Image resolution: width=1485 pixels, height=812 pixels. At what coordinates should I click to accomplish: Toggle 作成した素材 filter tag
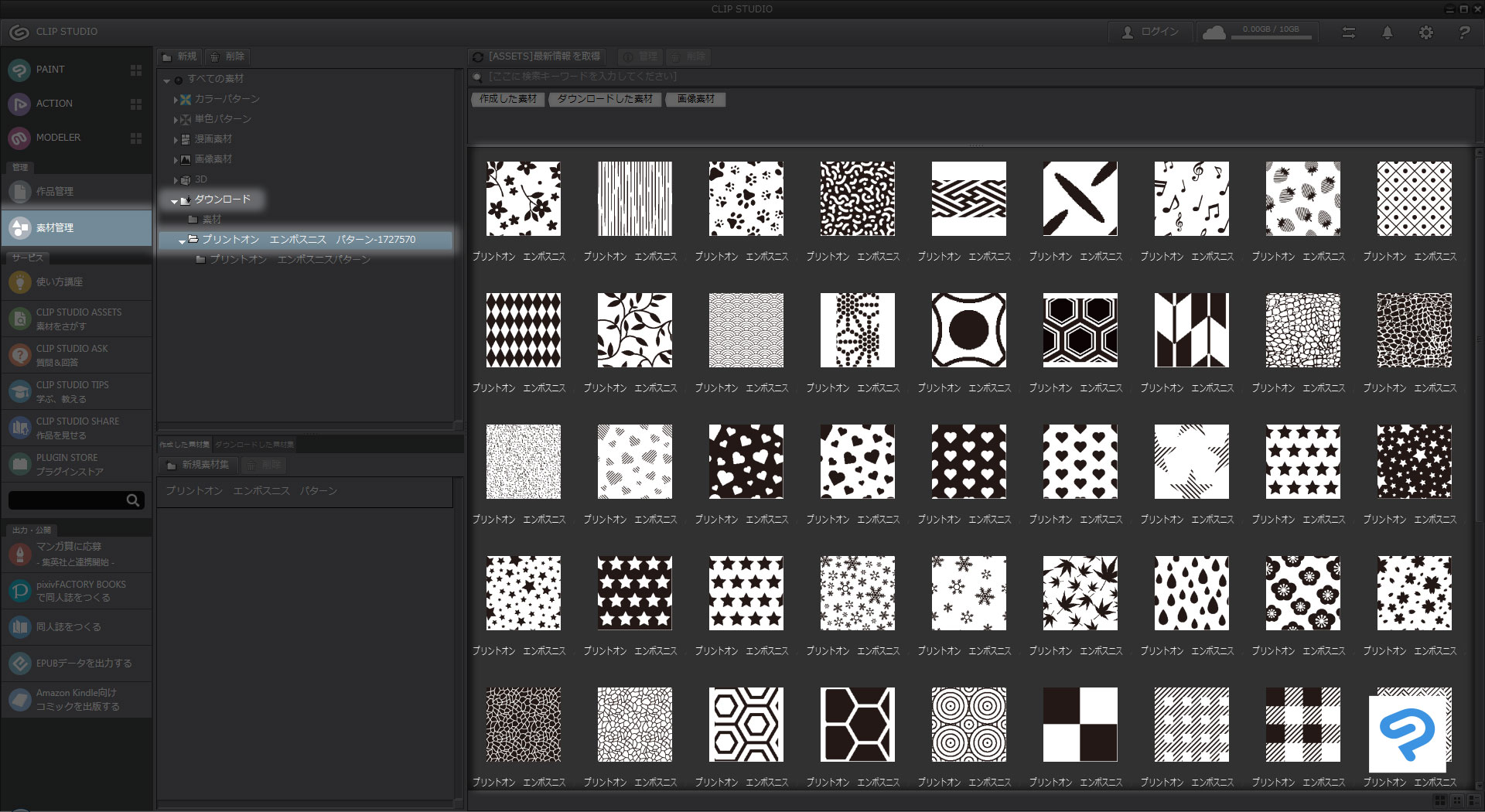point(508,99)
